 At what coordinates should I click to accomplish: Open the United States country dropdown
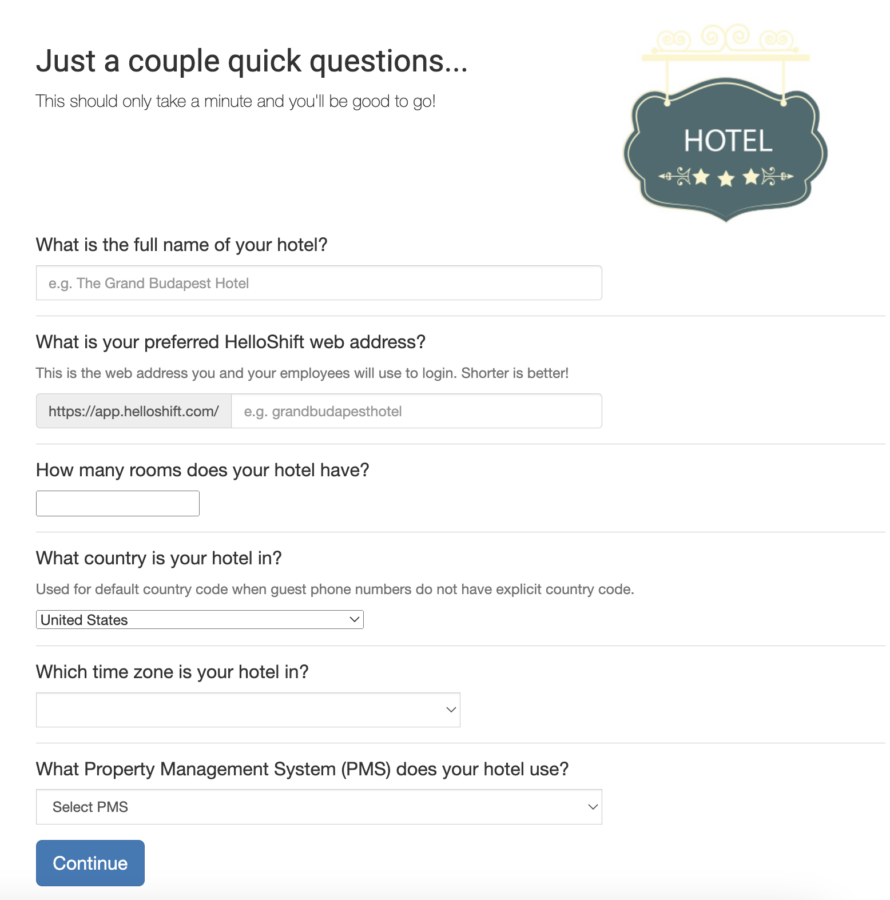pyautogui.click(x=200, y=620)
